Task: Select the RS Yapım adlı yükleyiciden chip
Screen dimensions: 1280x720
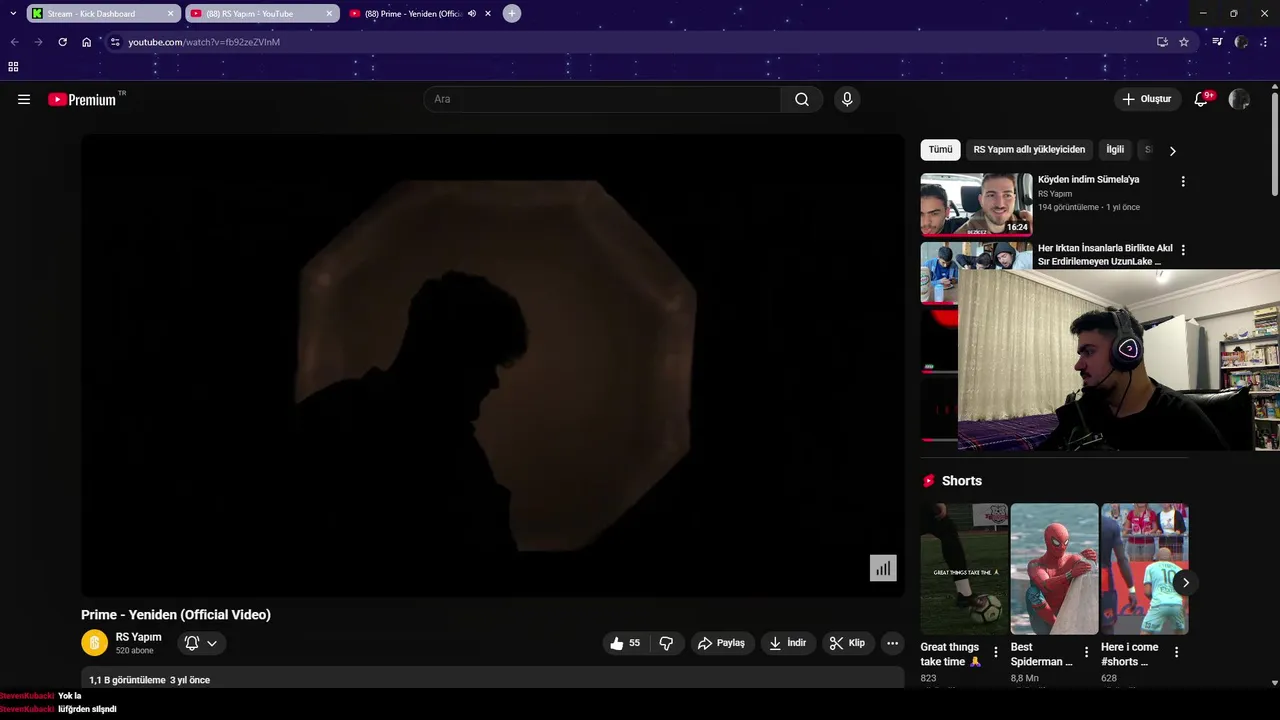Action: click(1029, 149)
